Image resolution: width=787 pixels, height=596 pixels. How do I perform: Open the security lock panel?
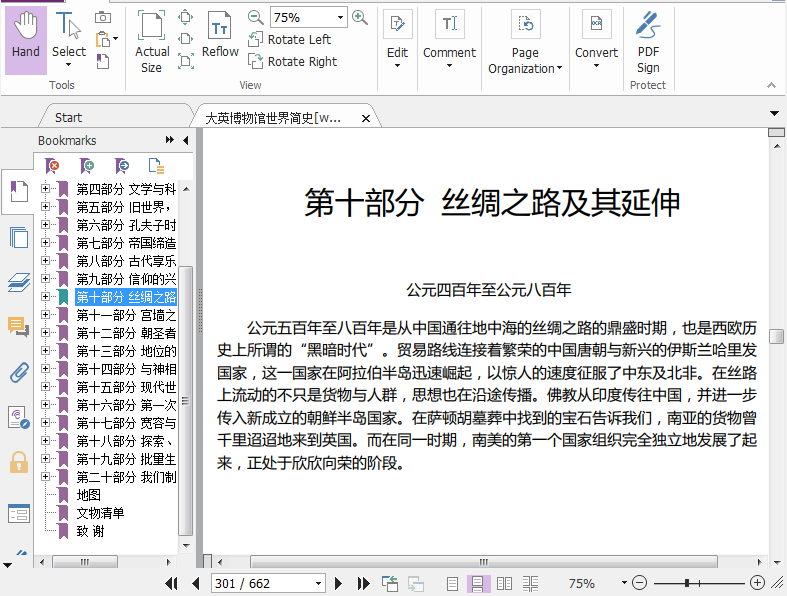(18, 462)
